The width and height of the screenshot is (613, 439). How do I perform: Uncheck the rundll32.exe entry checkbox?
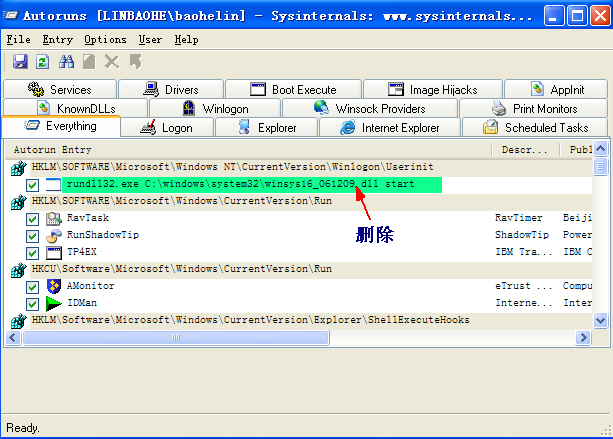tap(32, 185)
